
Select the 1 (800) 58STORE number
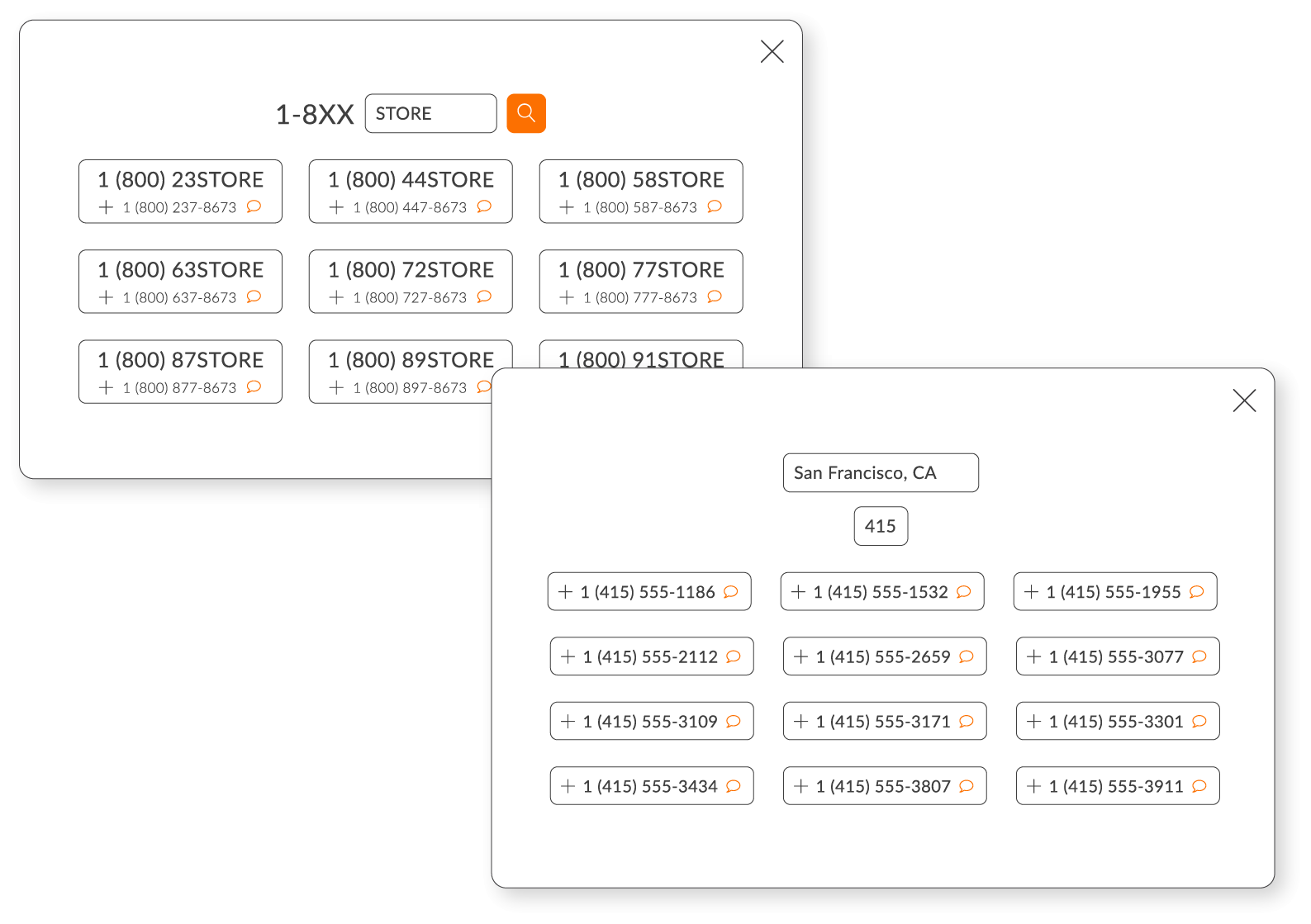[x=640, y=181]
